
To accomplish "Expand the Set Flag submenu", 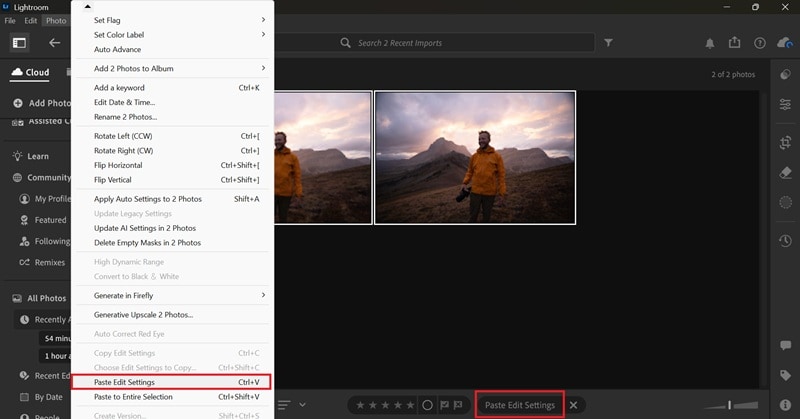I will (x=263, y=20).
